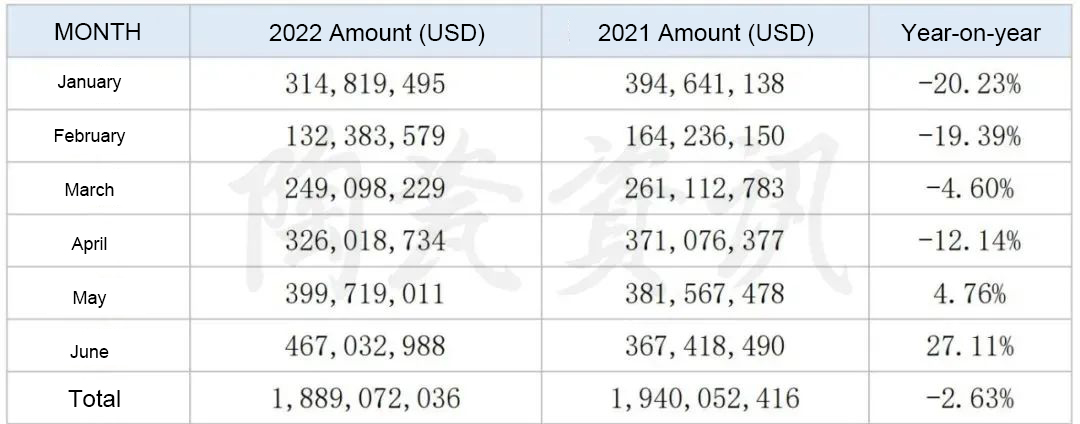Click the April month cell
This screenshot has width=1080, height=424.
(90, 244)
